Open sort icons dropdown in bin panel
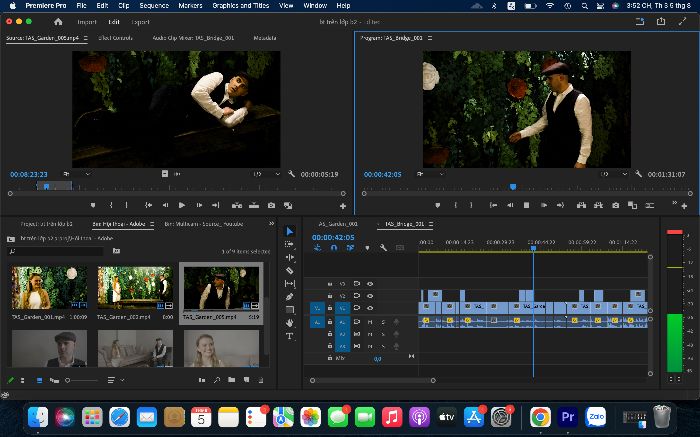Screen dimensions: 700x437 pos(116,380)
